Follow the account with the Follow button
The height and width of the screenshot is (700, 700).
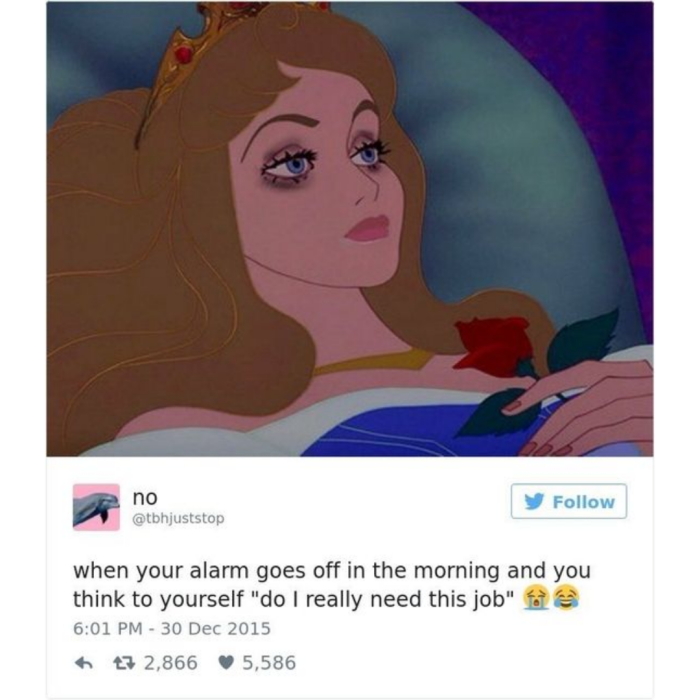(569, 501)
